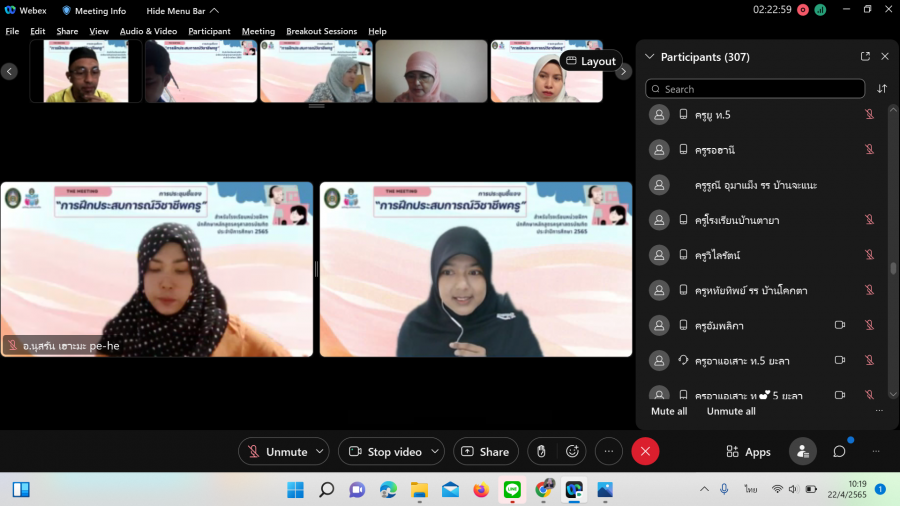The width and height of the screenshot is (900, 506).
Task: Open the Audio & Video menu
Action: tap(148, 31)
